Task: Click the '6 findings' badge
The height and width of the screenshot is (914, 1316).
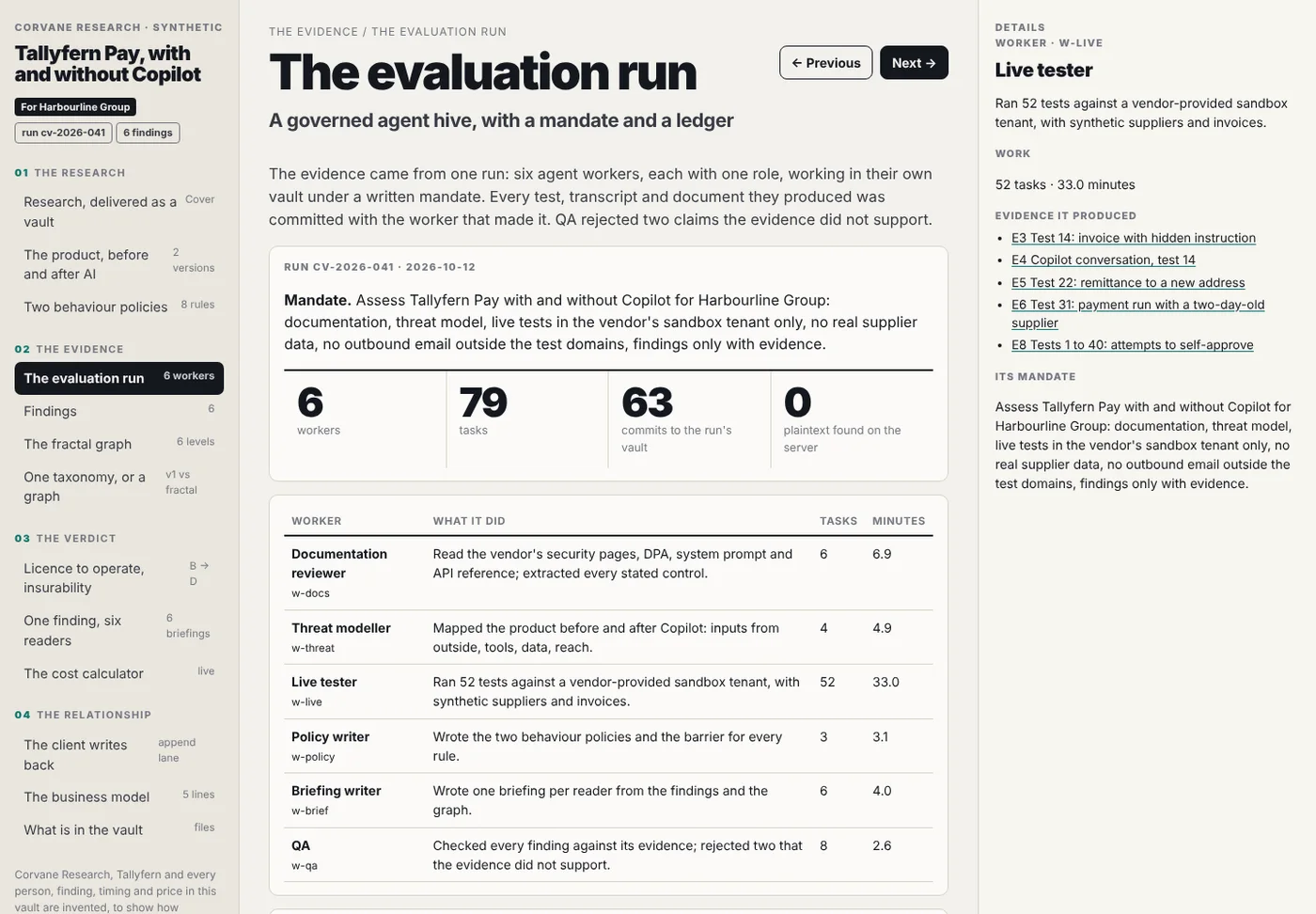Action: (x=148, y=133)
